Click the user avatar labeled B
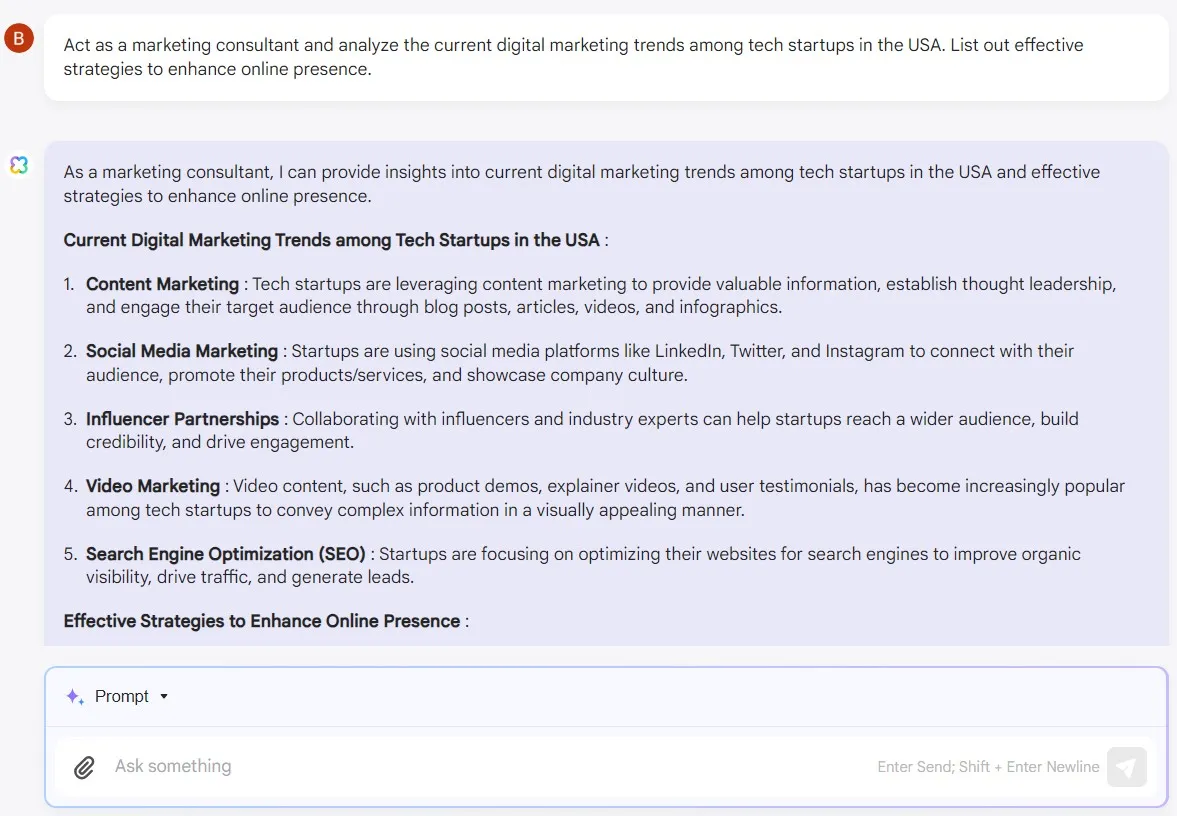Screen dimensions: 1177x816 tap(19, 39)
